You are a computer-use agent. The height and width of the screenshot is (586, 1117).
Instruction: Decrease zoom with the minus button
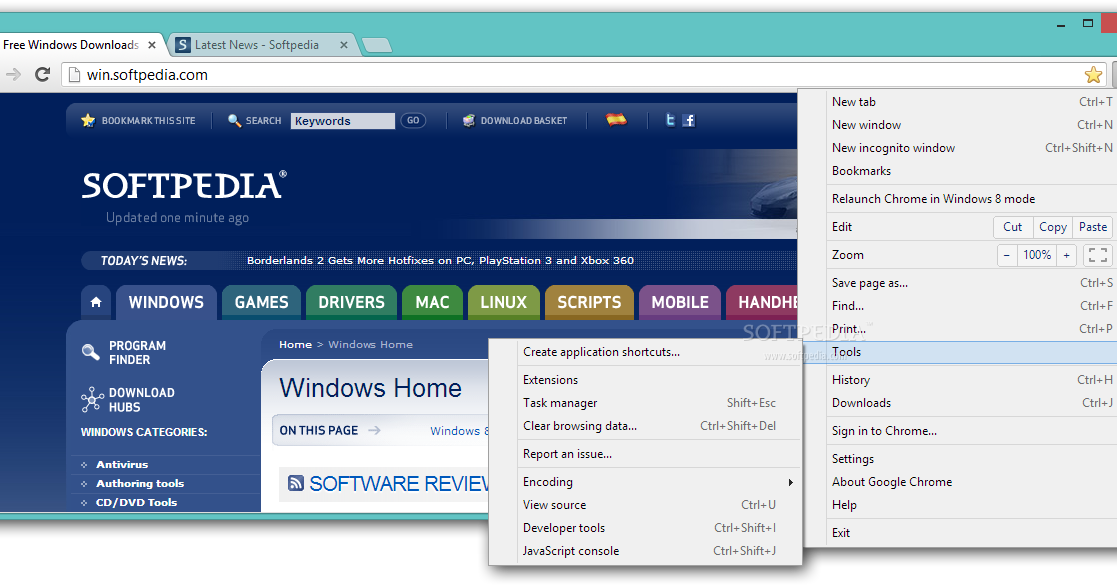click(x=1007, y=255)
